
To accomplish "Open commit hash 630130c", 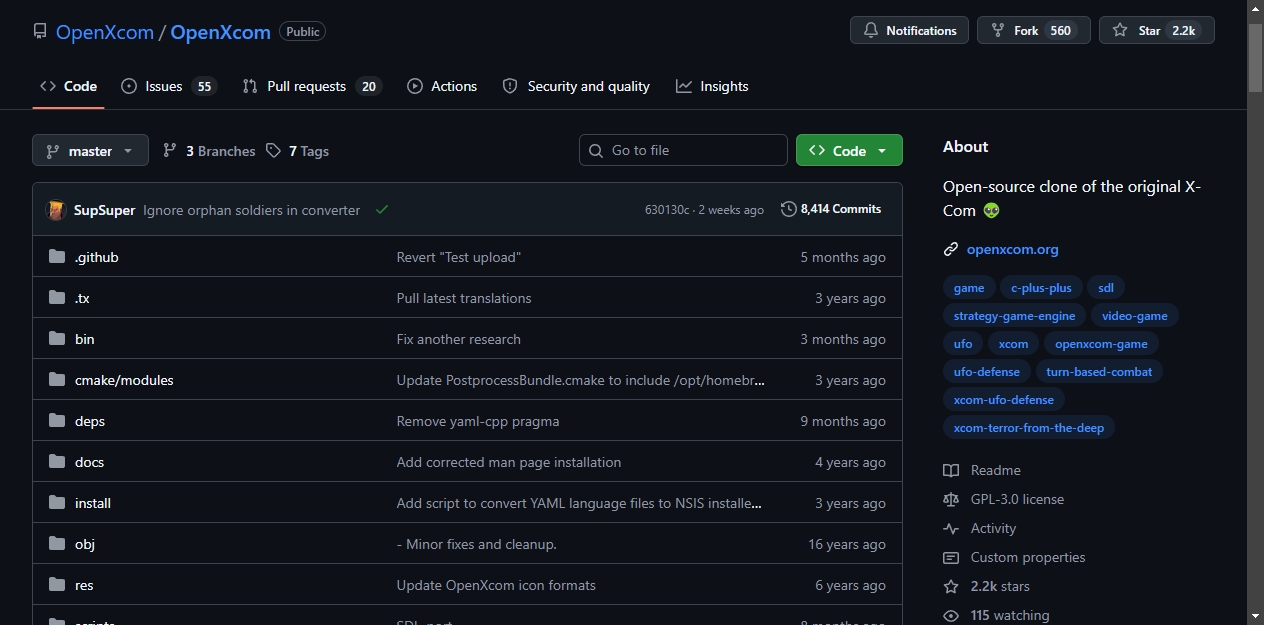I will [x=667, y=210].
